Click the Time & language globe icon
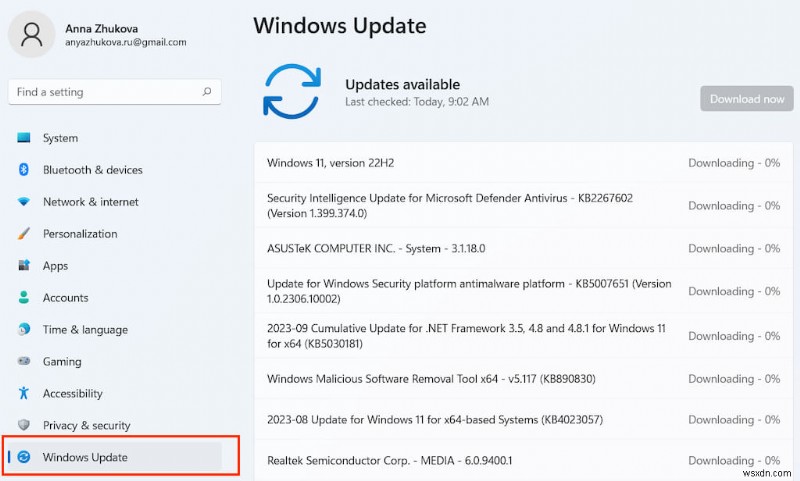The width and height of the screenshot is (800, 481). [x=23, y=330]
